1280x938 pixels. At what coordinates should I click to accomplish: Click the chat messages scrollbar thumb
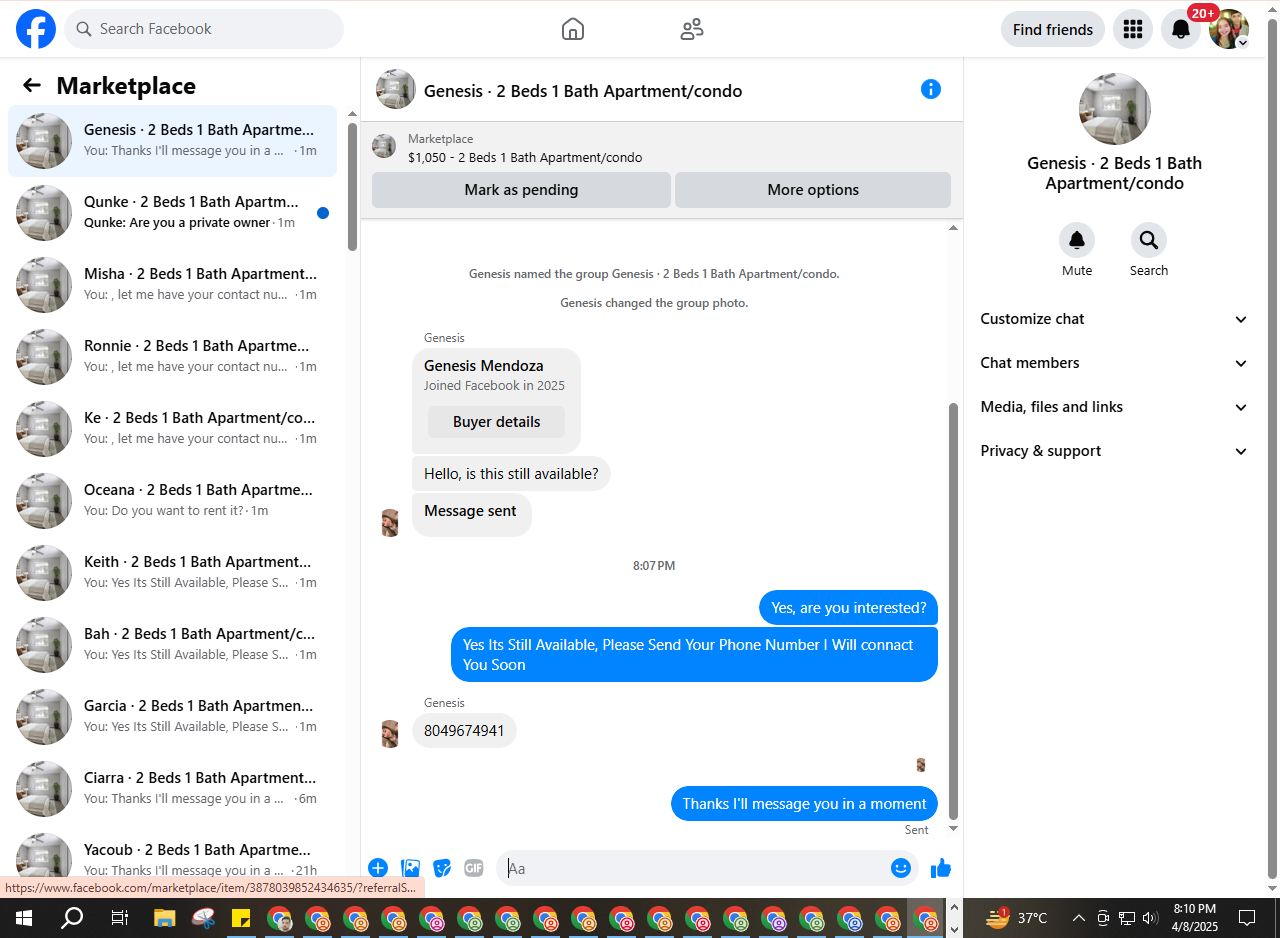point(953,610)
